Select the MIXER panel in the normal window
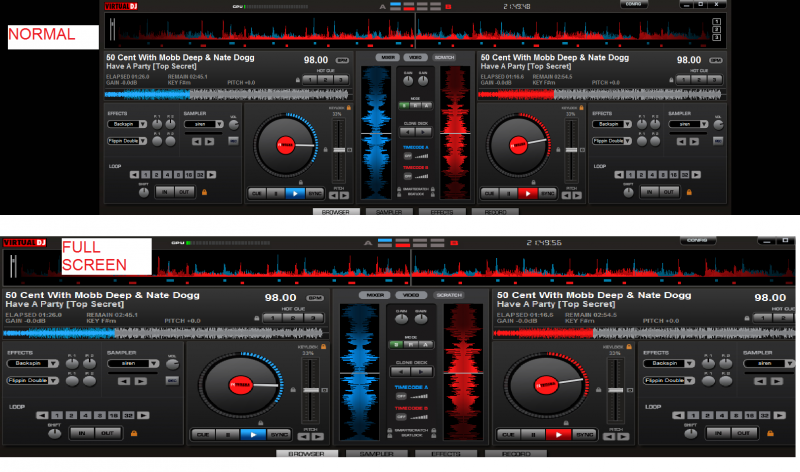Image resolution: width=800 pixels, height=472 pixels. tap(388, 57)
